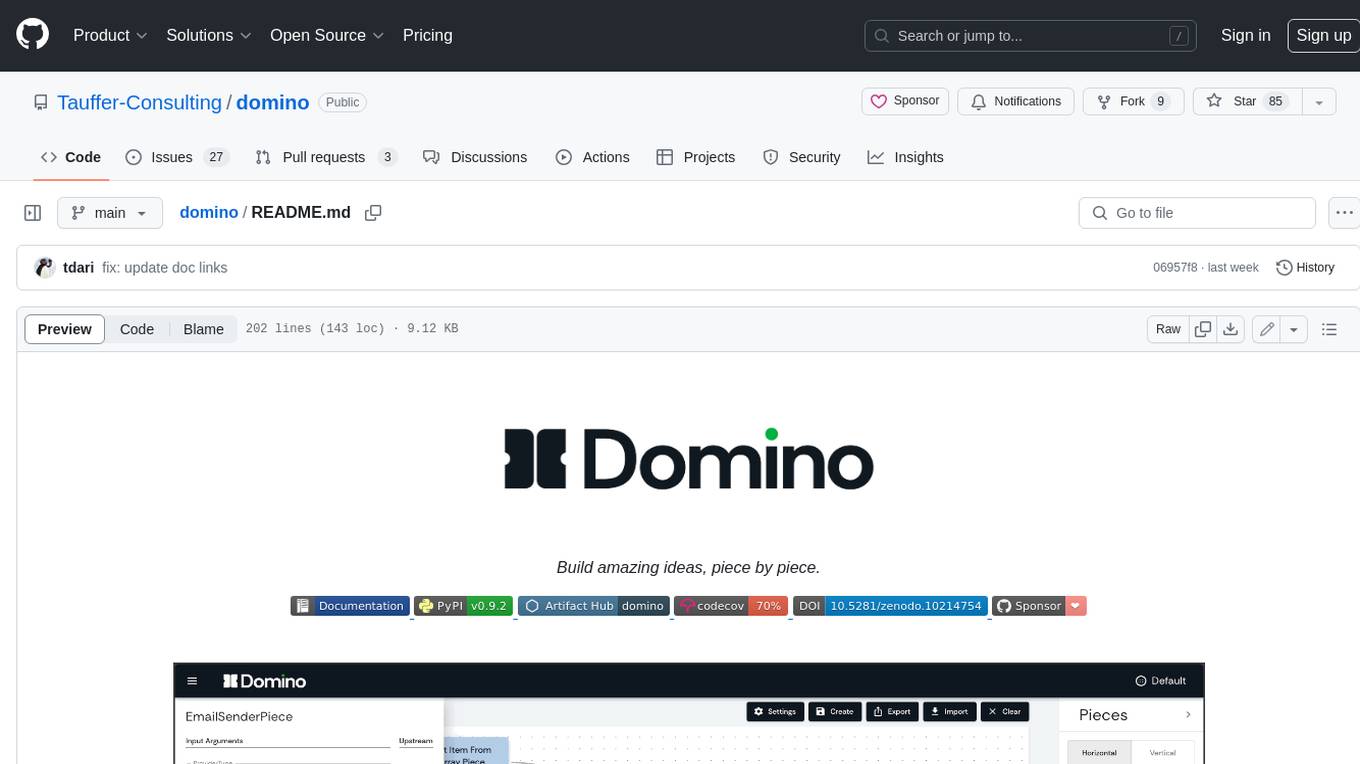This screenshot has height=764, width=1360.
Task: Open the document outline
Action: 1329,329
